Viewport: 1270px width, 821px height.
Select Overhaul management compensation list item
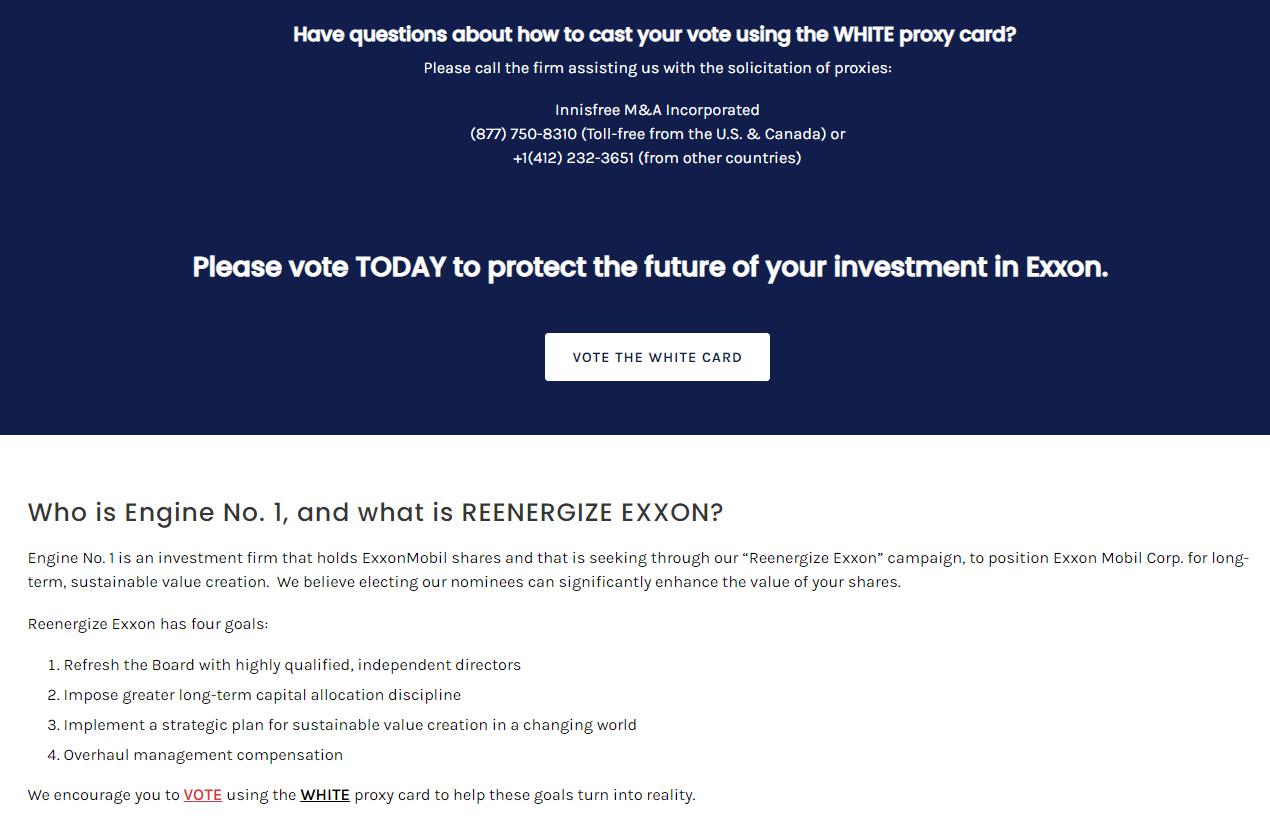203,755
